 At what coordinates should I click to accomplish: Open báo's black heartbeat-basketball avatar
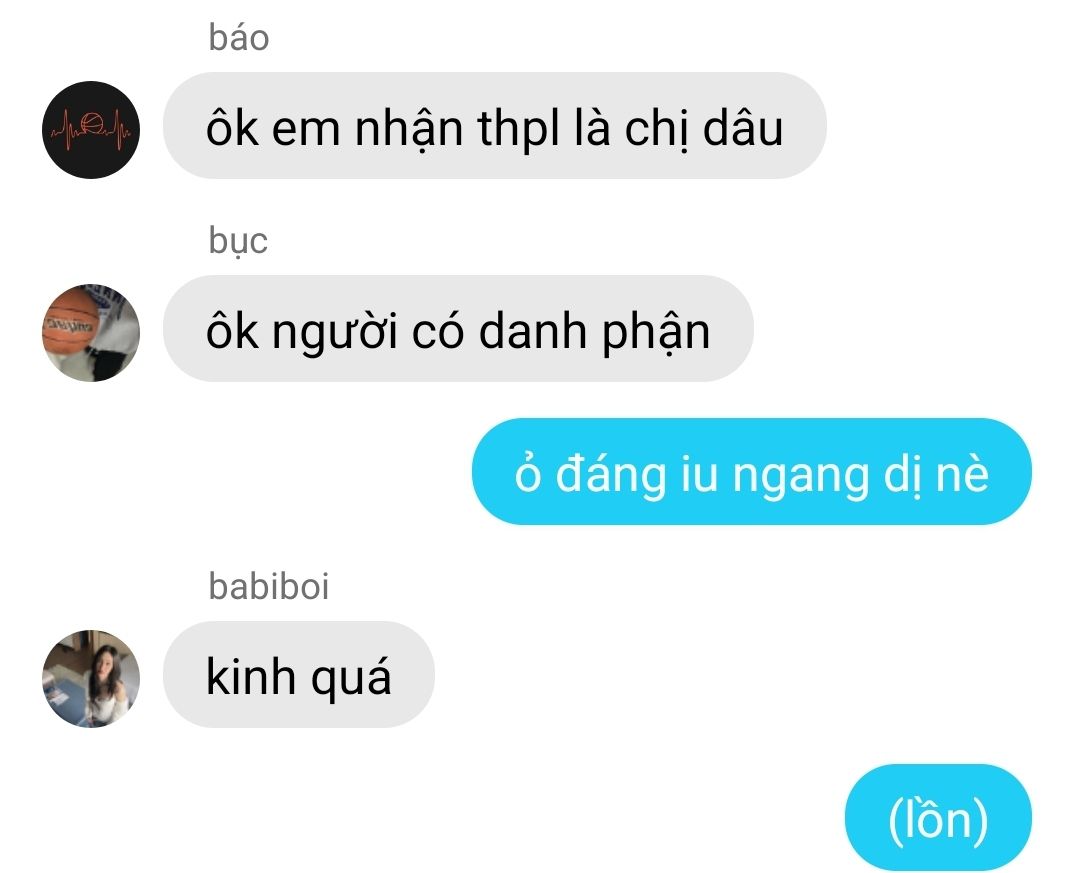(91, 130)
